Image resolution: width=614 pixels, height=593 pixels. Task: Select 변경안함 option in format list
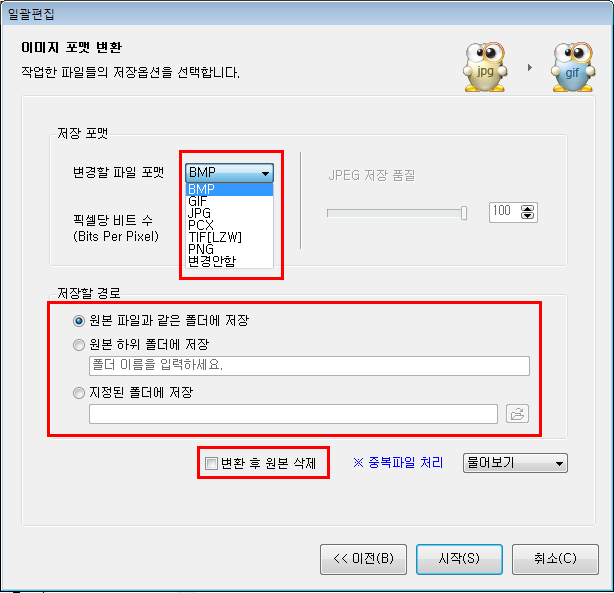229,261
